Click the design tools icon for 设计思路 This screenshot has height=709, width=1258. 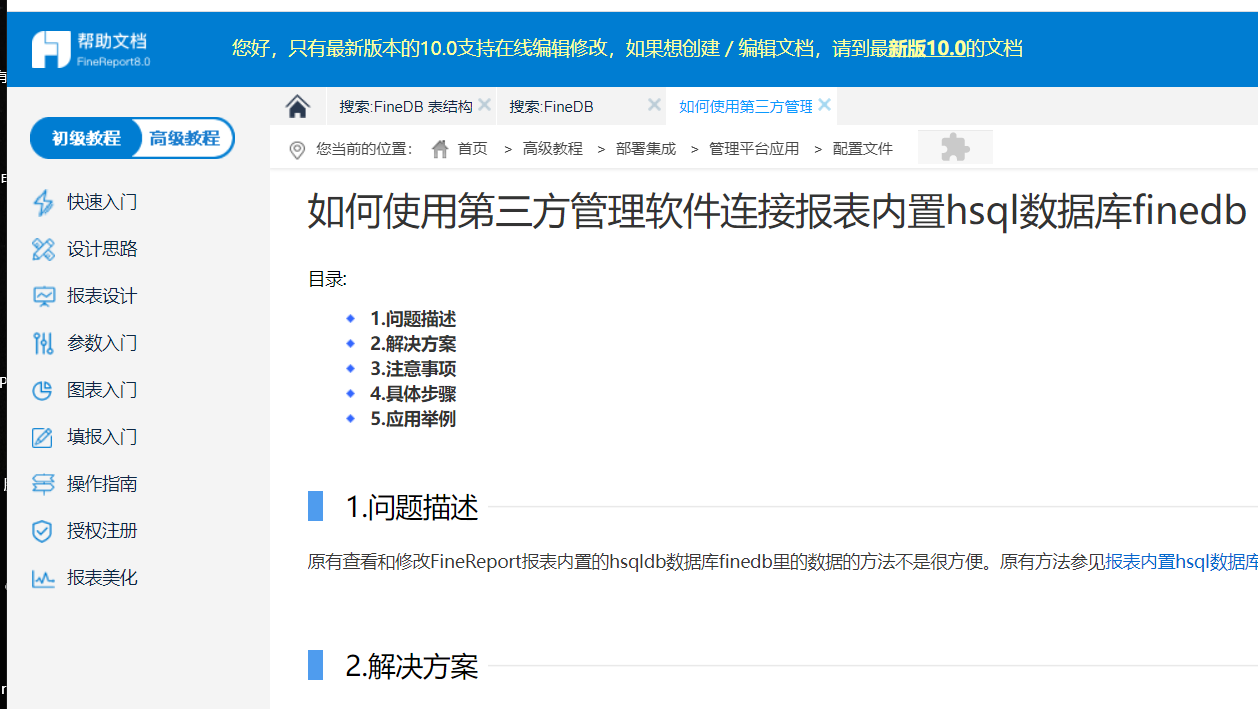point(43,249)
